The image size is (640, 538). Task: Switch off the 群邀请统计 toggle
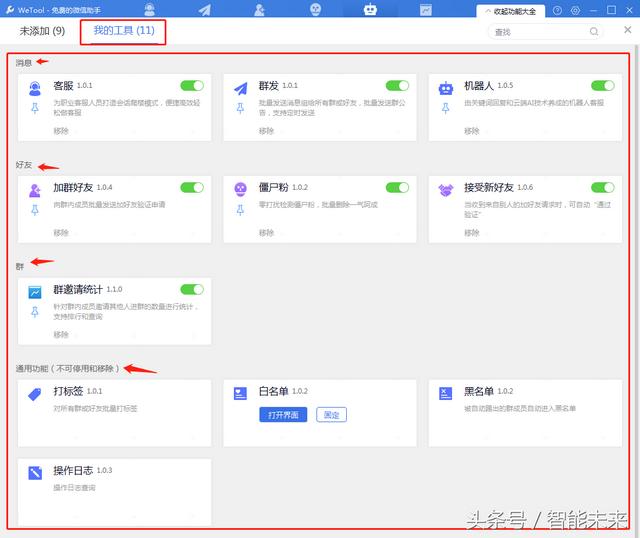tap(192, 289)
